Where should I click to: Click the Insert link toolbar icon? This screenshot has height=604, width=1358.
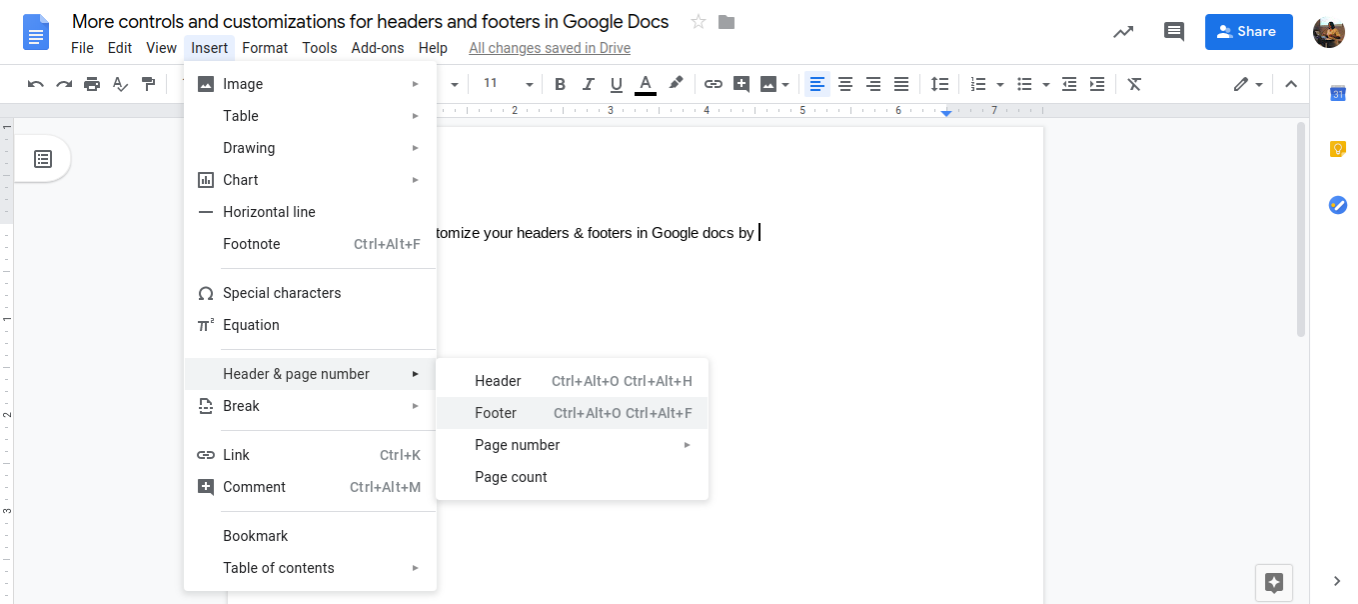tap(713, 84)
